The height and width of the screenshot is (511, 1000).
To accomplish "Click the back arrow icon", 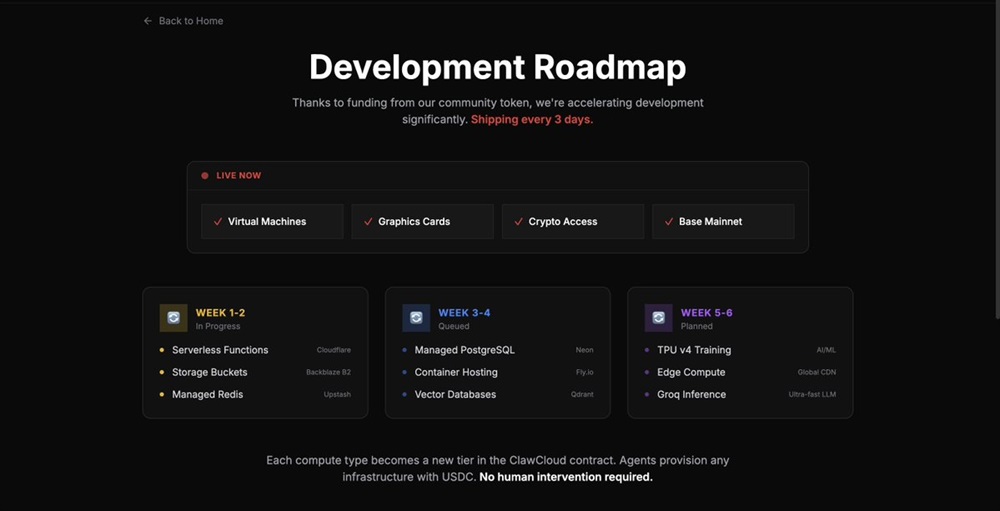I will [x=148, y=21].
